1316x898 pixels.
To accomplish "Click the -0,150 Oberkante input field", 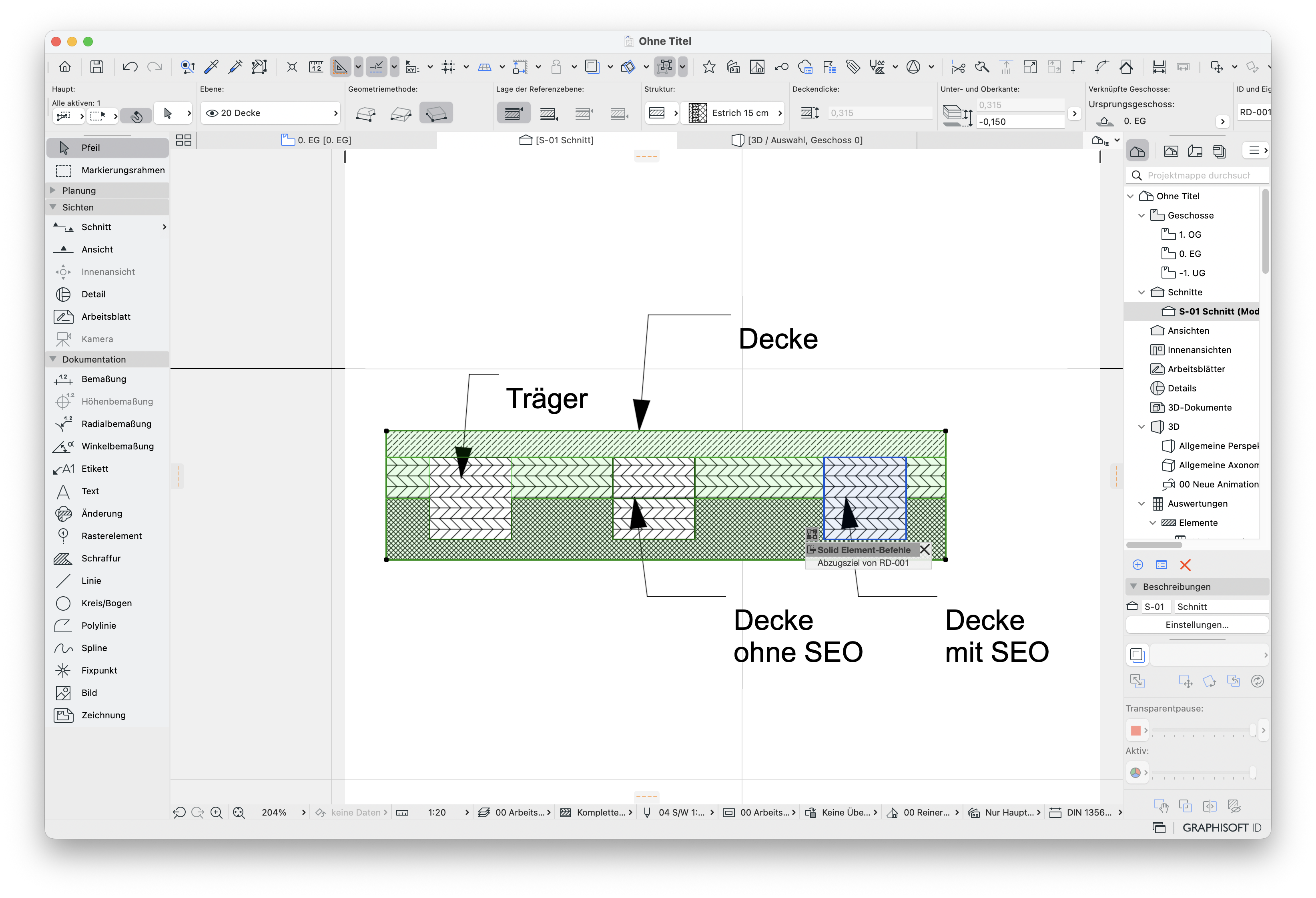I will (x=1020, y=122).
